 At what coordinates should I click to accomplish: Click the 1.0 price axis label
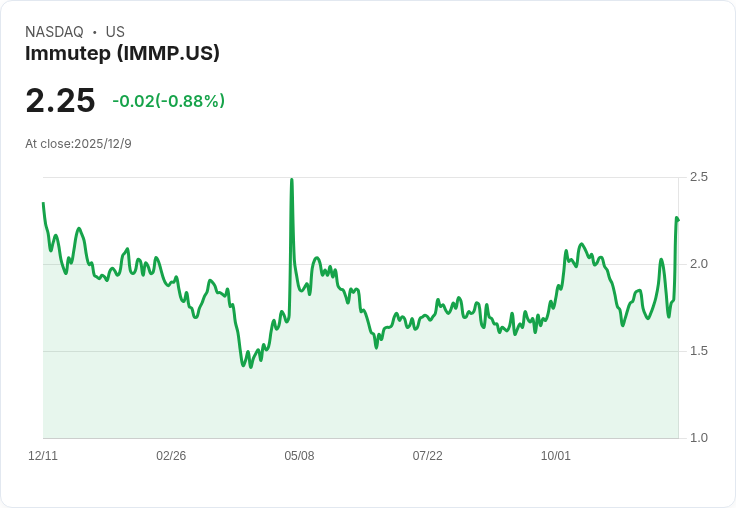point(699,438)
